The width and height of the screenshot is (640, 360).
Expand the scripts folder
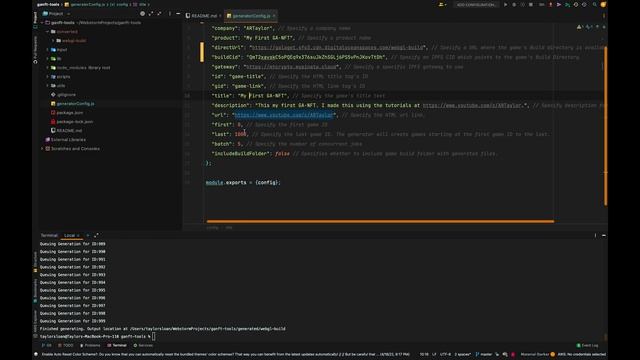coord(47,76)
